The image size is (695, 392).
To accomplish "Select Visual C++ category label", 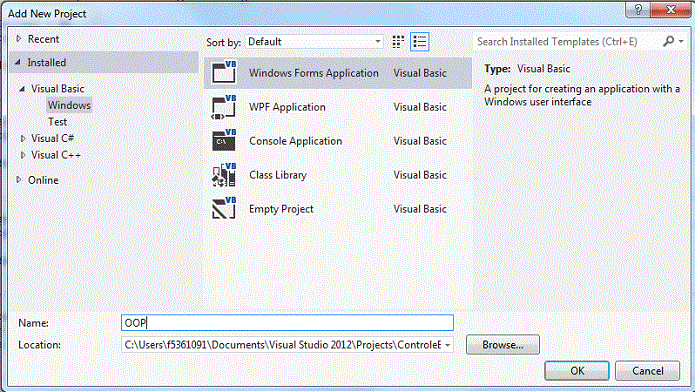I will pos(56,155).
